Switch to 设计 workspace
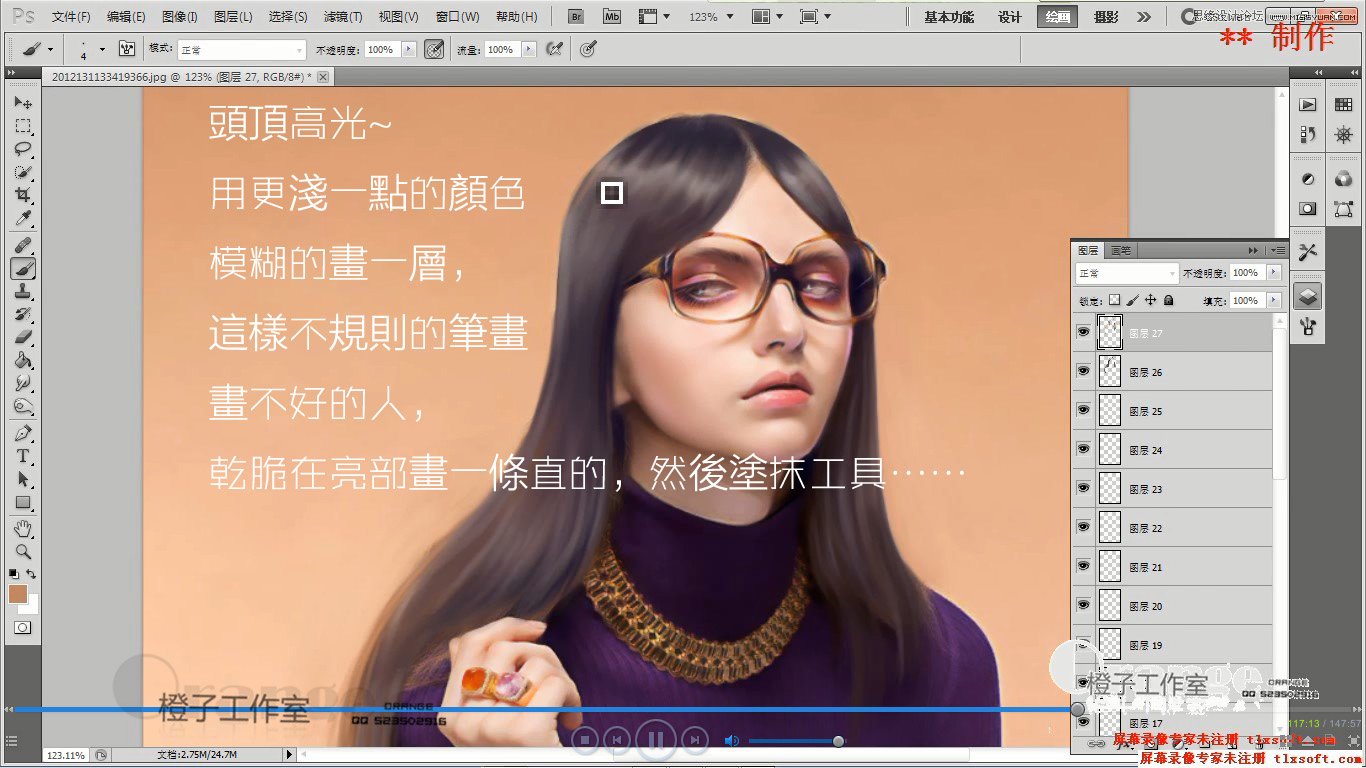The height and width of the screenshot is (768, 1366). pyautogui.click(x=1010, y=17)
